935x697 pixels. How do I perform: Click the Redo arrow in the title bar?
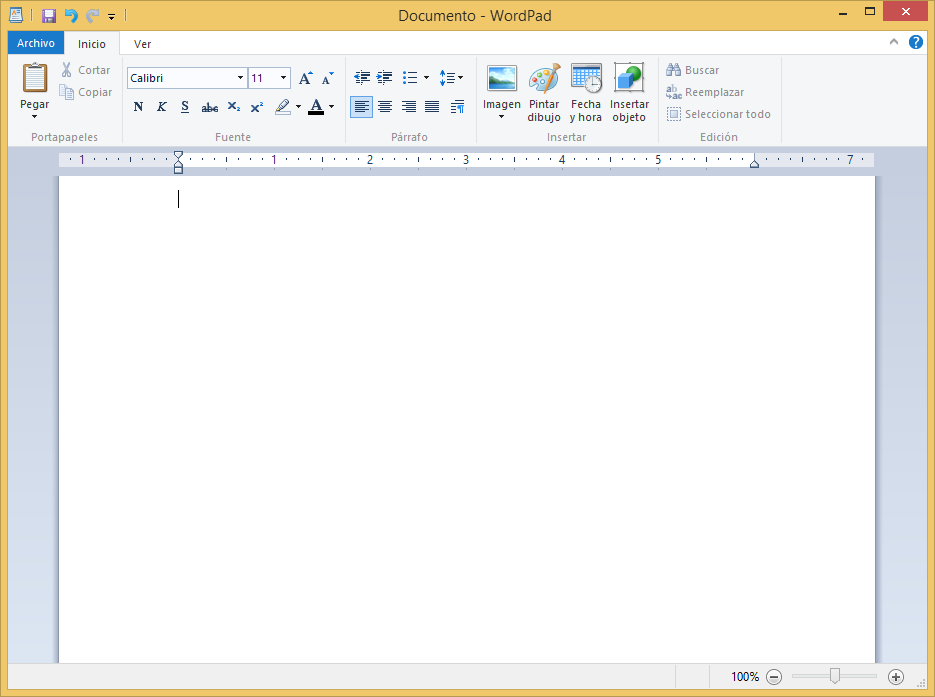pyautogui.click(x=92, y=16)
